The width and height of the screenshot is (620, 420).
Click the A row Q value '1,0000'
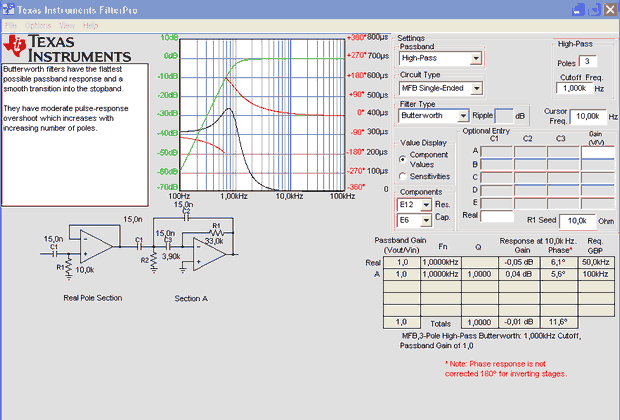[479, 274]
